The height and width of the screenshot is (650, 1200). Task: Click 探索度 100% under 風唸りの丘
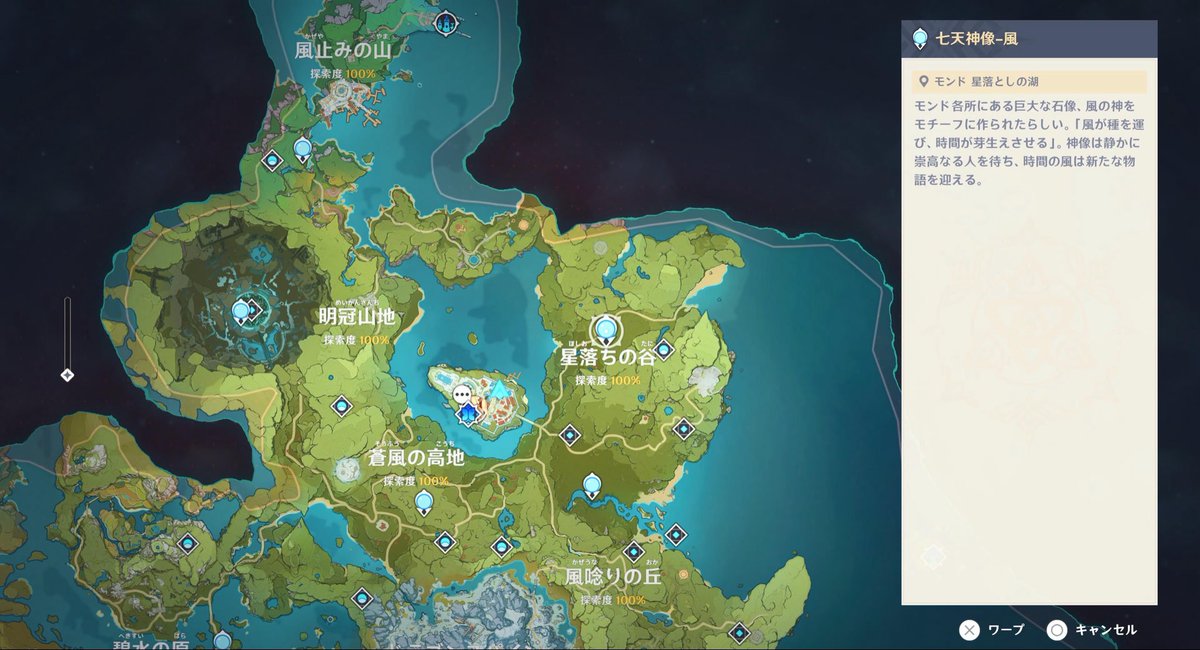613,601
